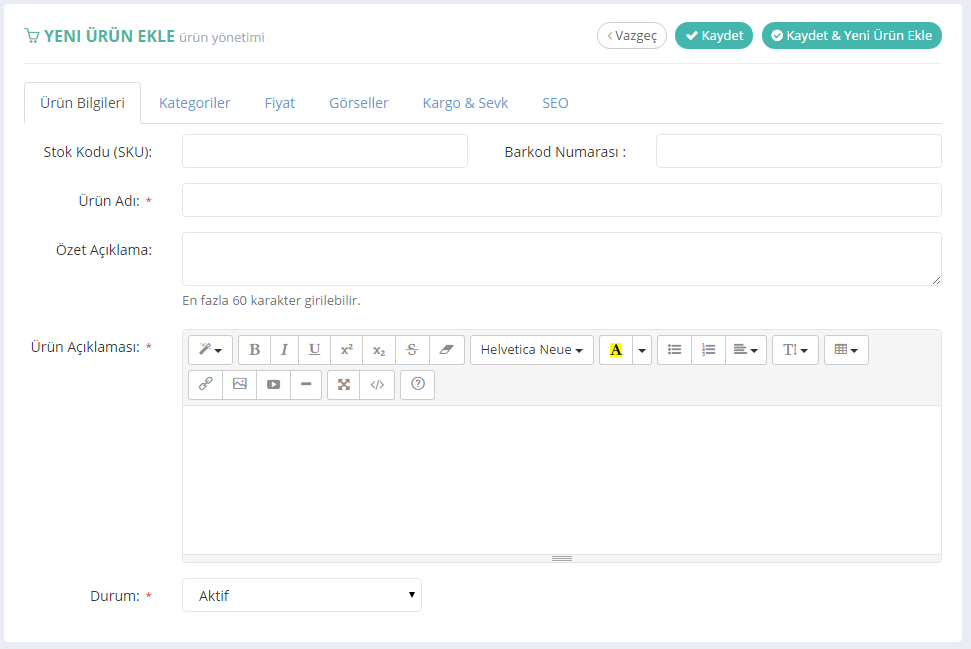Apply italic text formatting

pyautogui.click(x=284, y=350)
